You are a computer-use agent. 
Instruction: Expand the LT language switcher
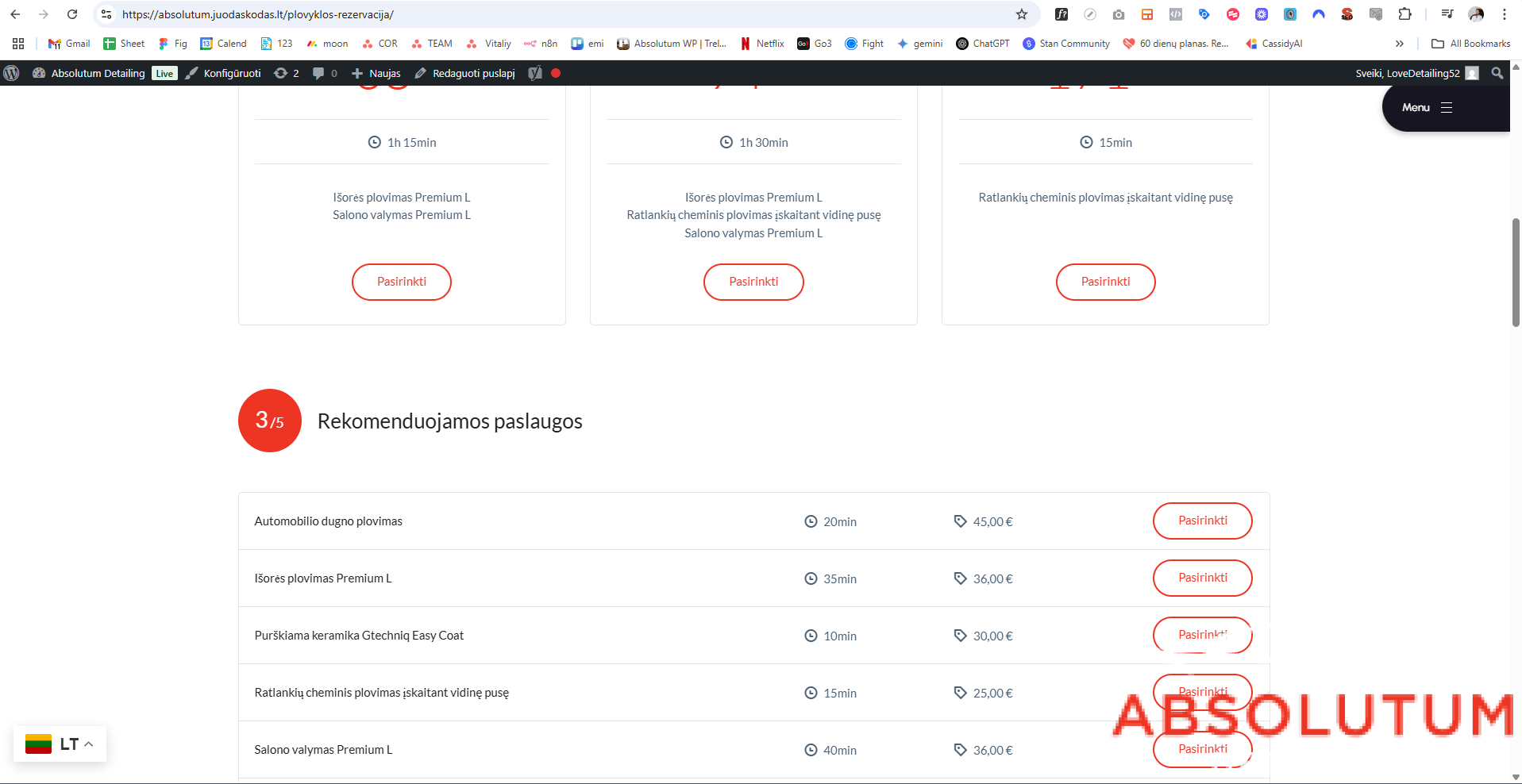[60, 744]
